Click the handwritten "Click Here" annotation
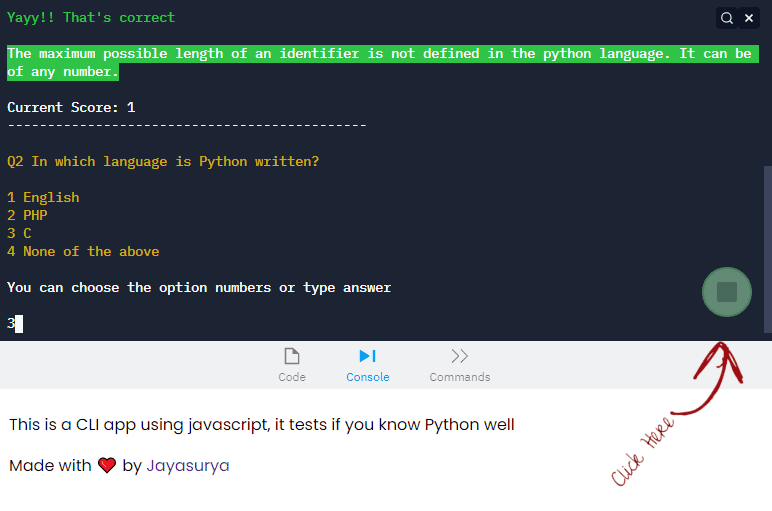The height and width of the screenshot is (511, 772). coord(643,451)
